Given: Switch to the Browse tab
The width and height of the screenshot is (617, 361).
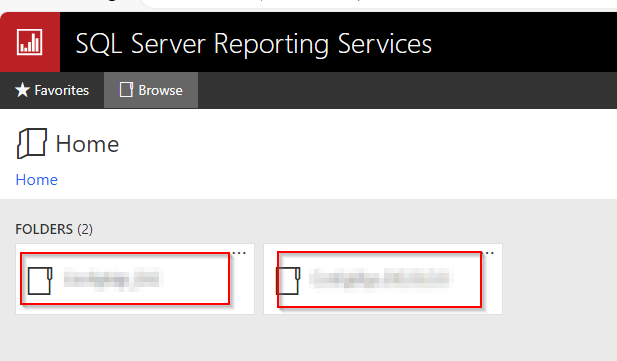Looking at the screenshot, I should click(x=151, y=90).
